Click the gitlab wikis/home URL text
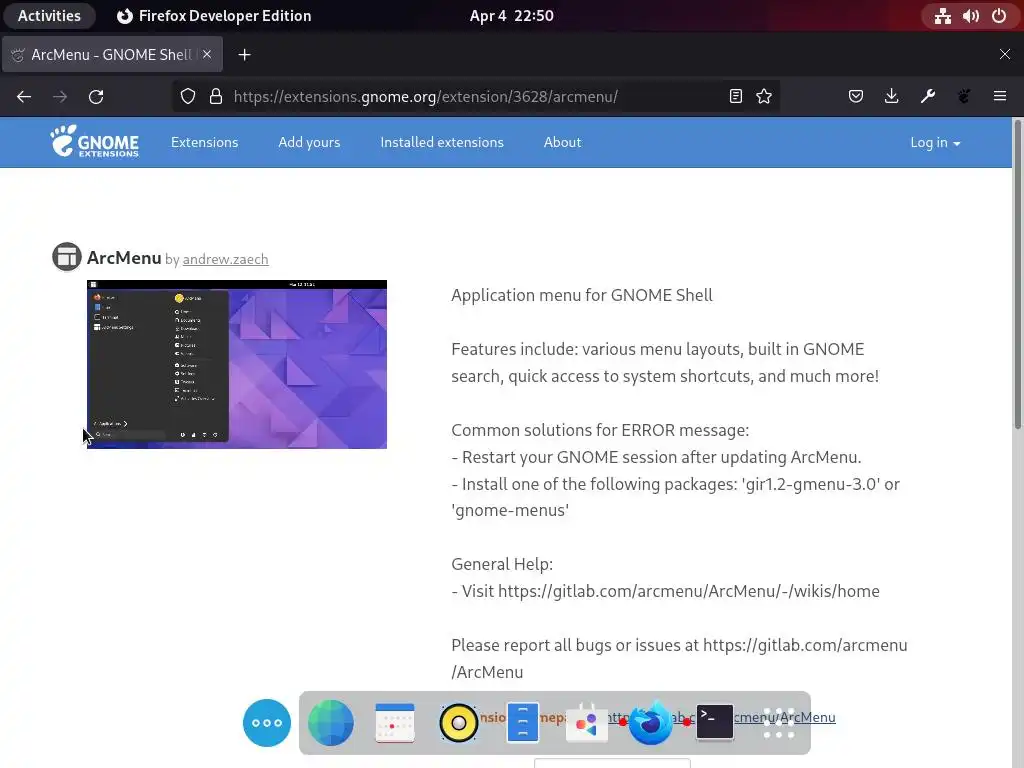This screenshot has height=768, width=1024. click(689, 592)
